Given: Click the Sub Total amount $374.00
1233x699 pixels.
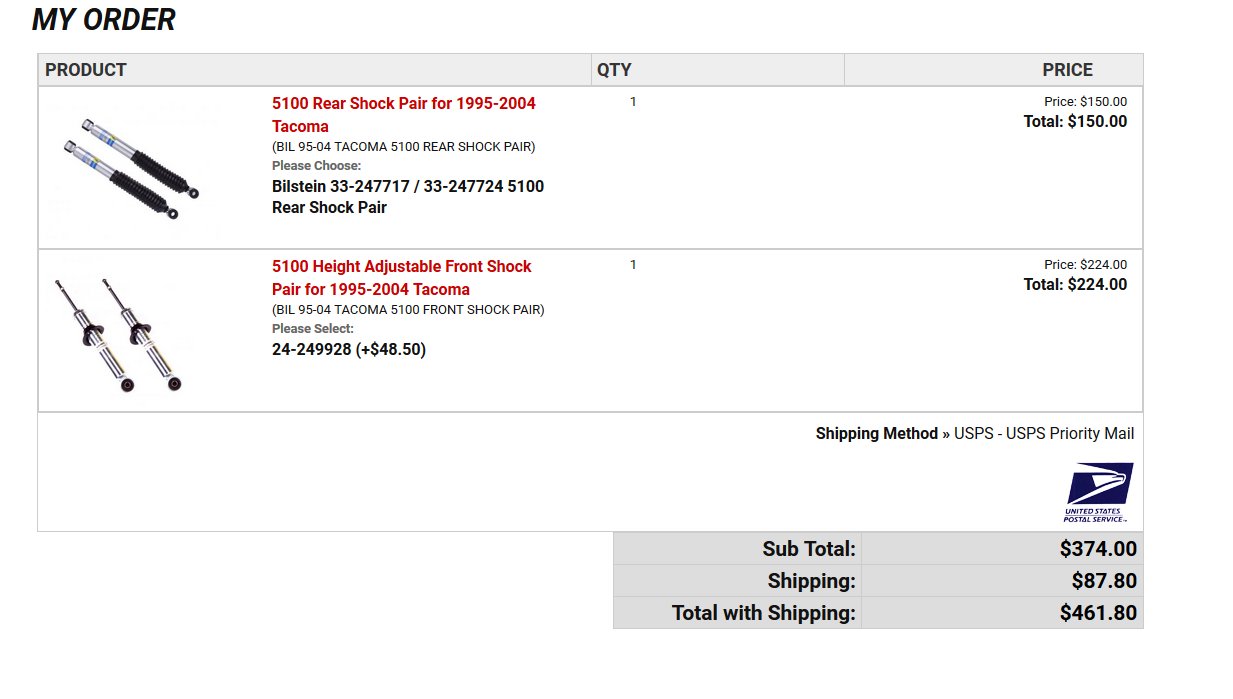Looking at the screenshot, I should (1098, 549).
